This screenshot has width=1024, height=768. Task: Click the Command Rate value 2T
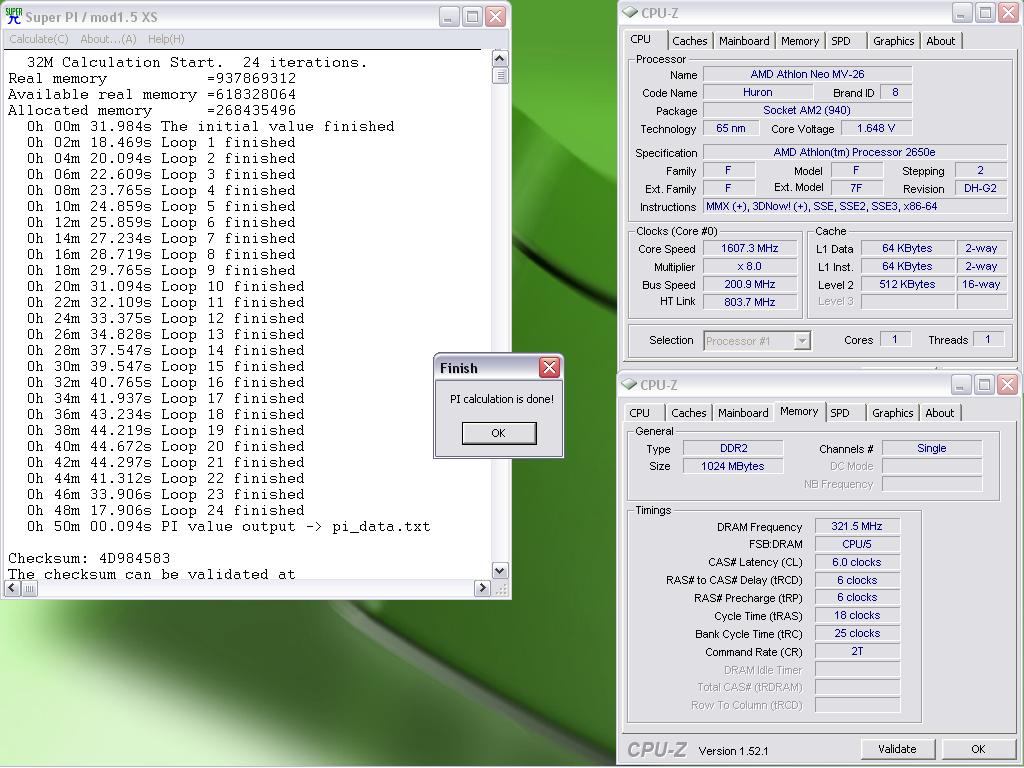(857, 652)
